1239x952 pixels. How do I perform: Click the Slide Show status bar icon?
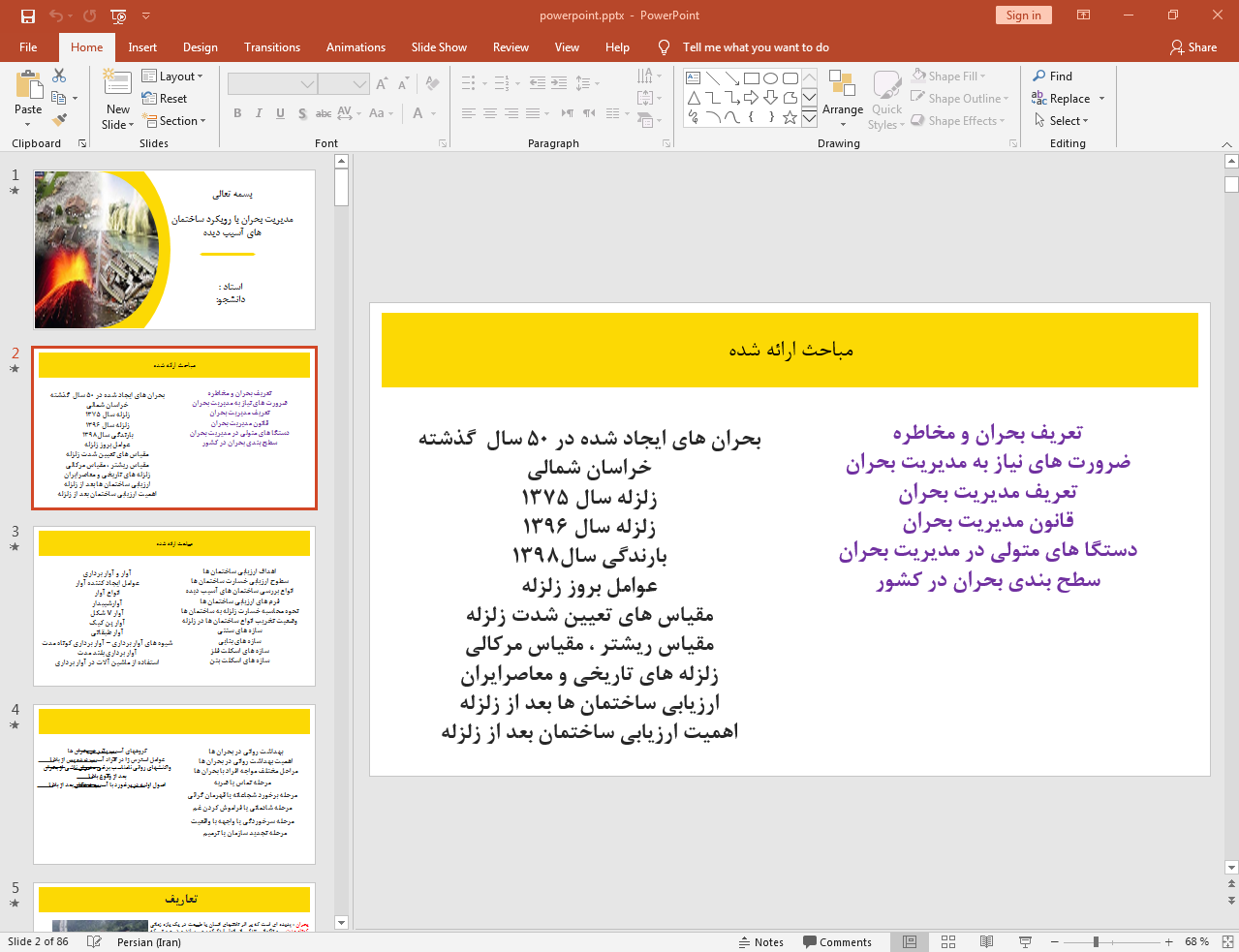click(x=1025, y=941)
